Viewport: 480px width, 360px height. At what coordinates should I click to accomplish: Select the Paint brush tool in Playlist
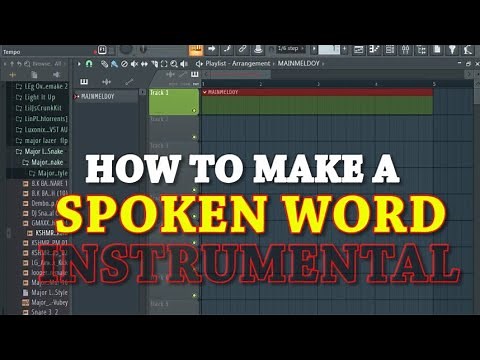114,64
